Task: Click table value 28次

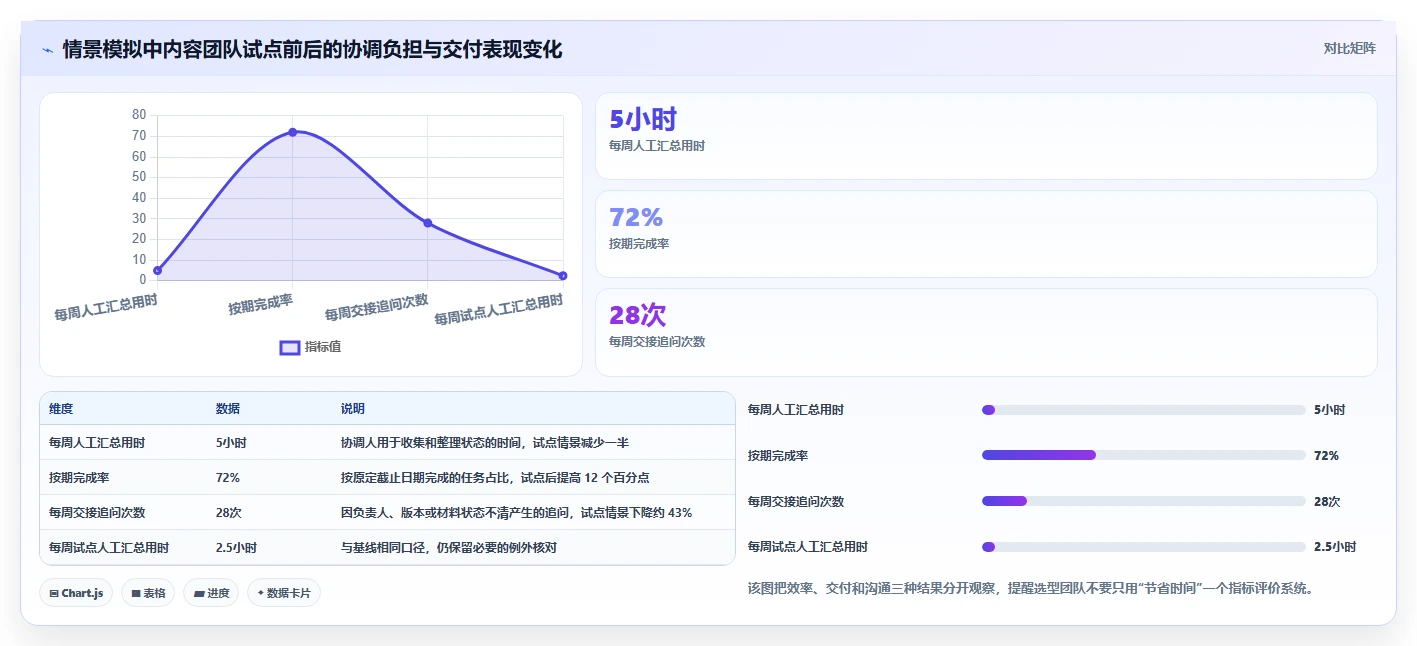Action: tap(229, 513)
